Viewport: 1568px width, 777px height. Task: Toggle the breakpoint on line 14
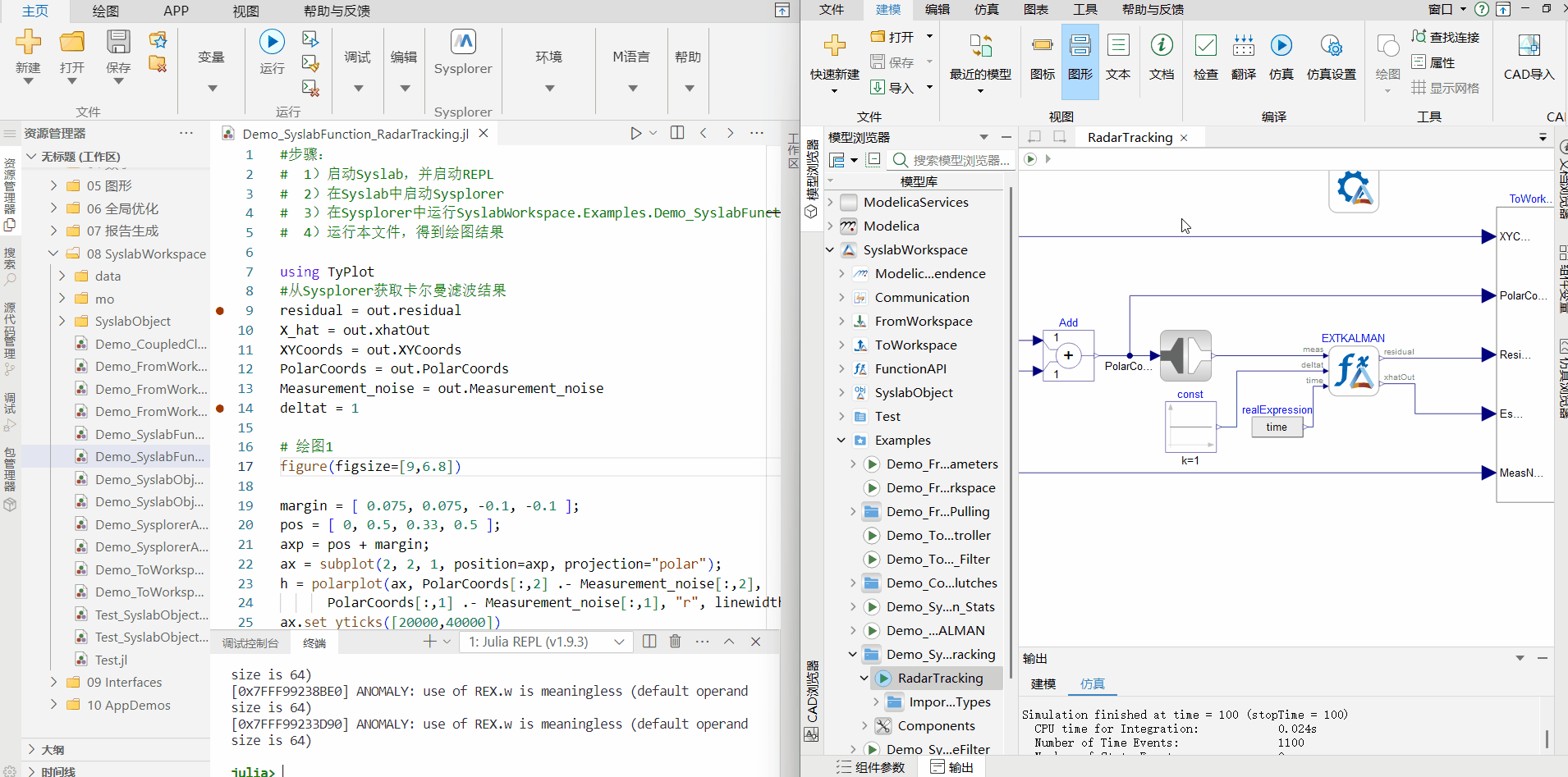[220, 409]
